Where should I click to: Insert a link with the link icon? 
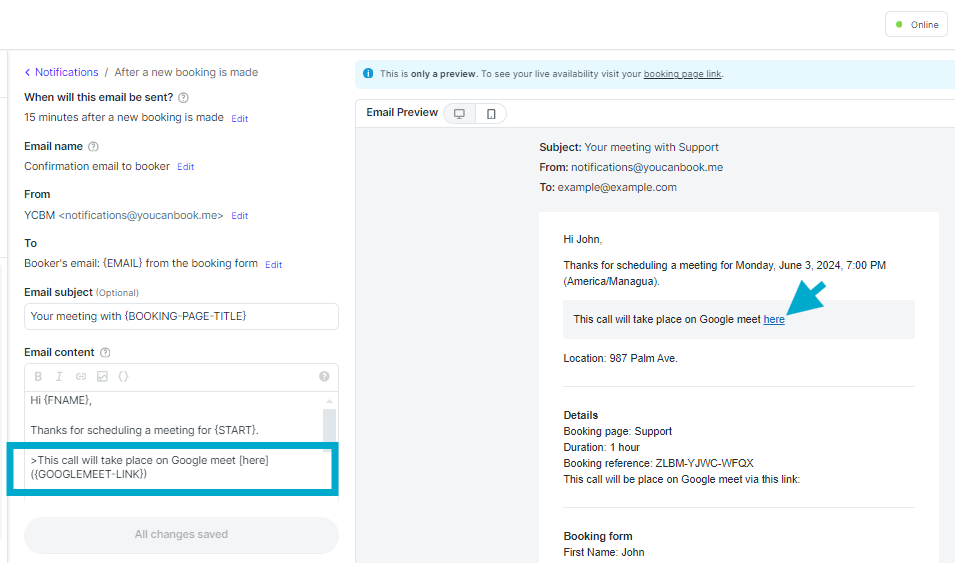[80, 377]
